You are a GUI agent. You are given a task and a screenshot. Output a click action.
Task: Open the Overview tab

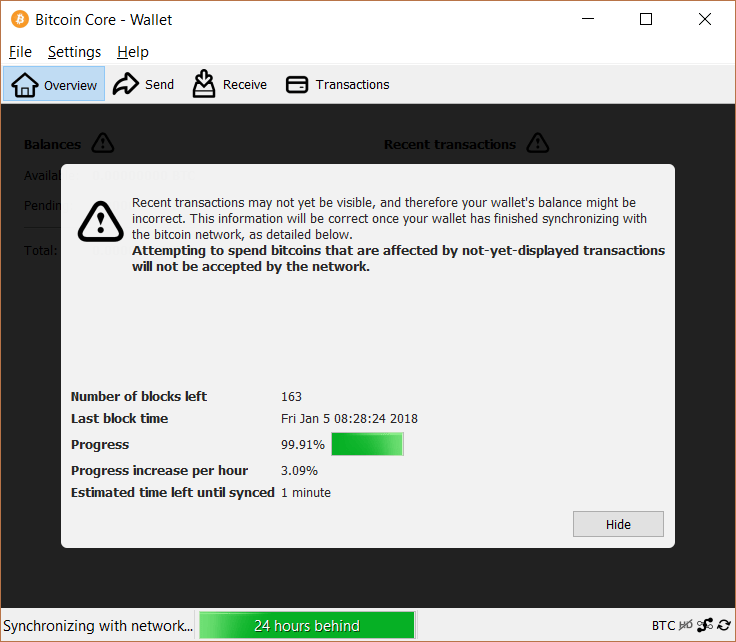[x=55, y=85]
